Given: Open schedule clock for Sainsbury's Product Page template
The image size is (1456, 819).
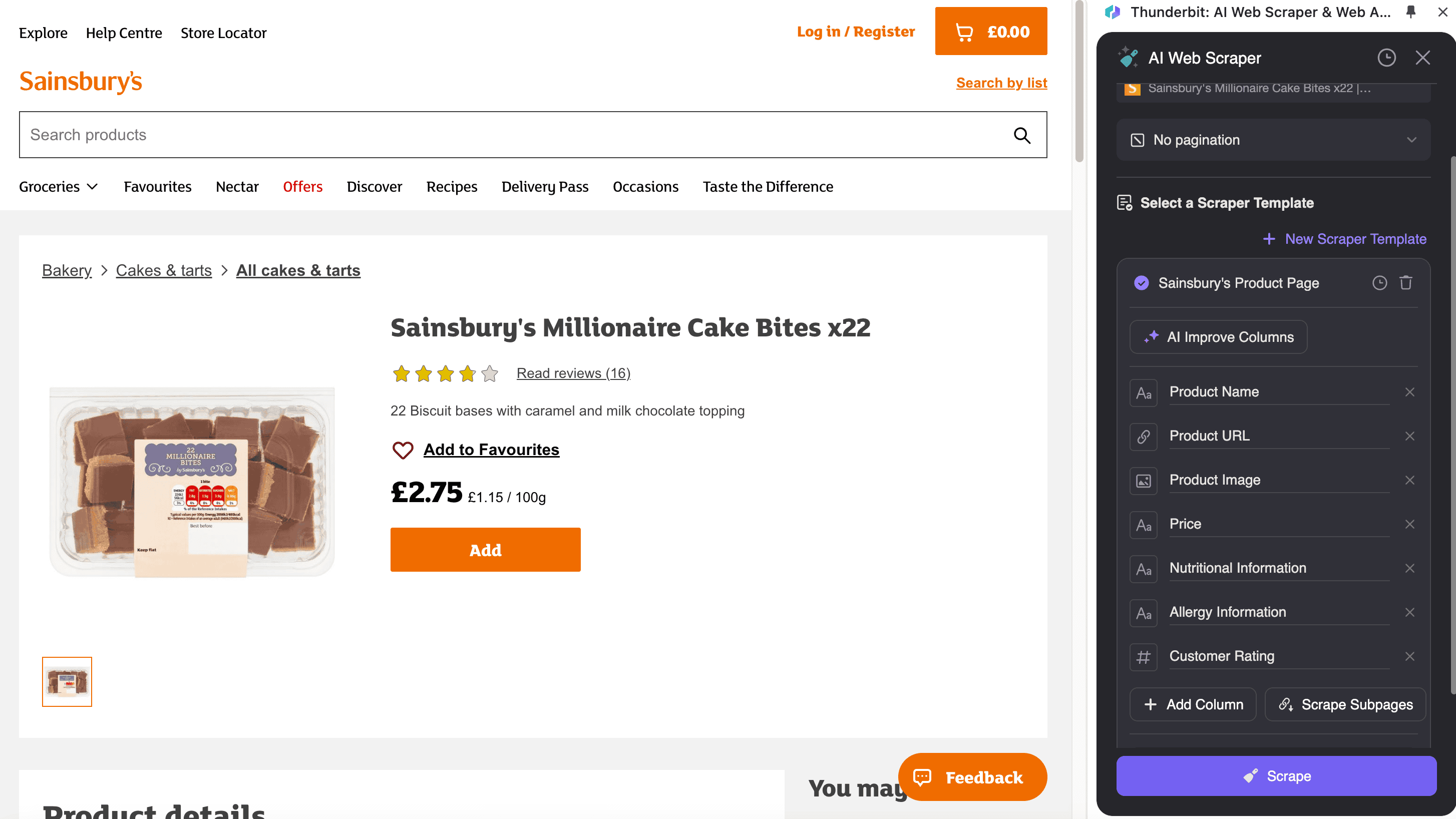Looking at the screenshot, I should point(1379,283).
